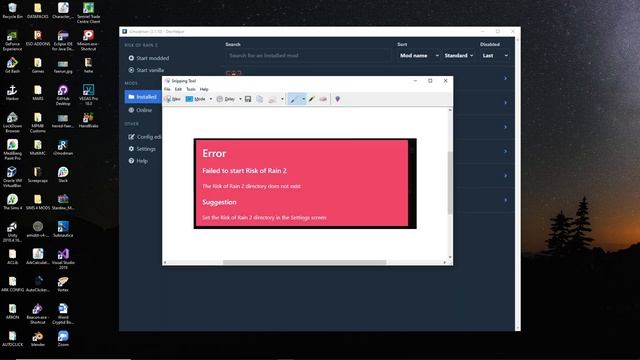
Task: Copy the snip using the Copy icon
Action: tap(260, 99)
